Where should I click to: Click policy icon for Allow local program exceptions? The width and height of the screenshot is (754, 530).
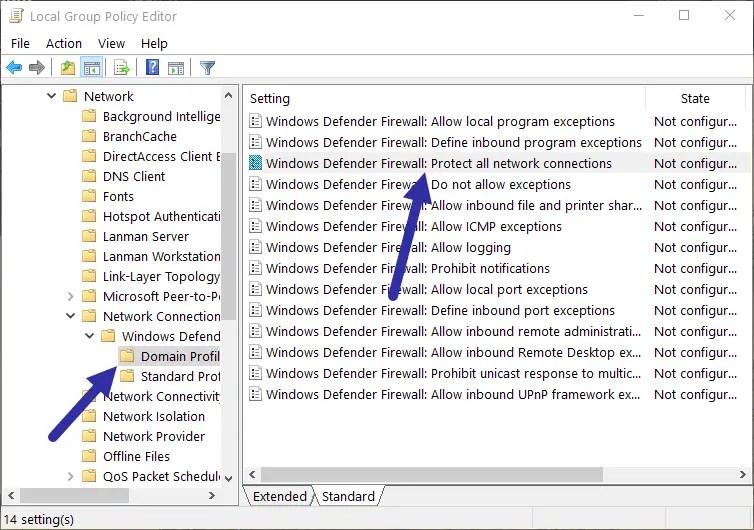pyautogui.click(x=255, y=121)
